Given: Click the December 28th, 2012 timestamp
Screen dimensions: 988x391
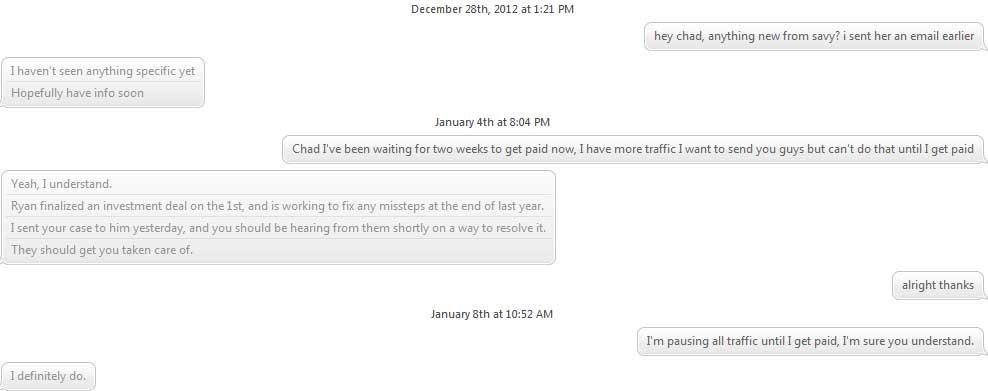Looking at the screenshot, I should [492, 9].
